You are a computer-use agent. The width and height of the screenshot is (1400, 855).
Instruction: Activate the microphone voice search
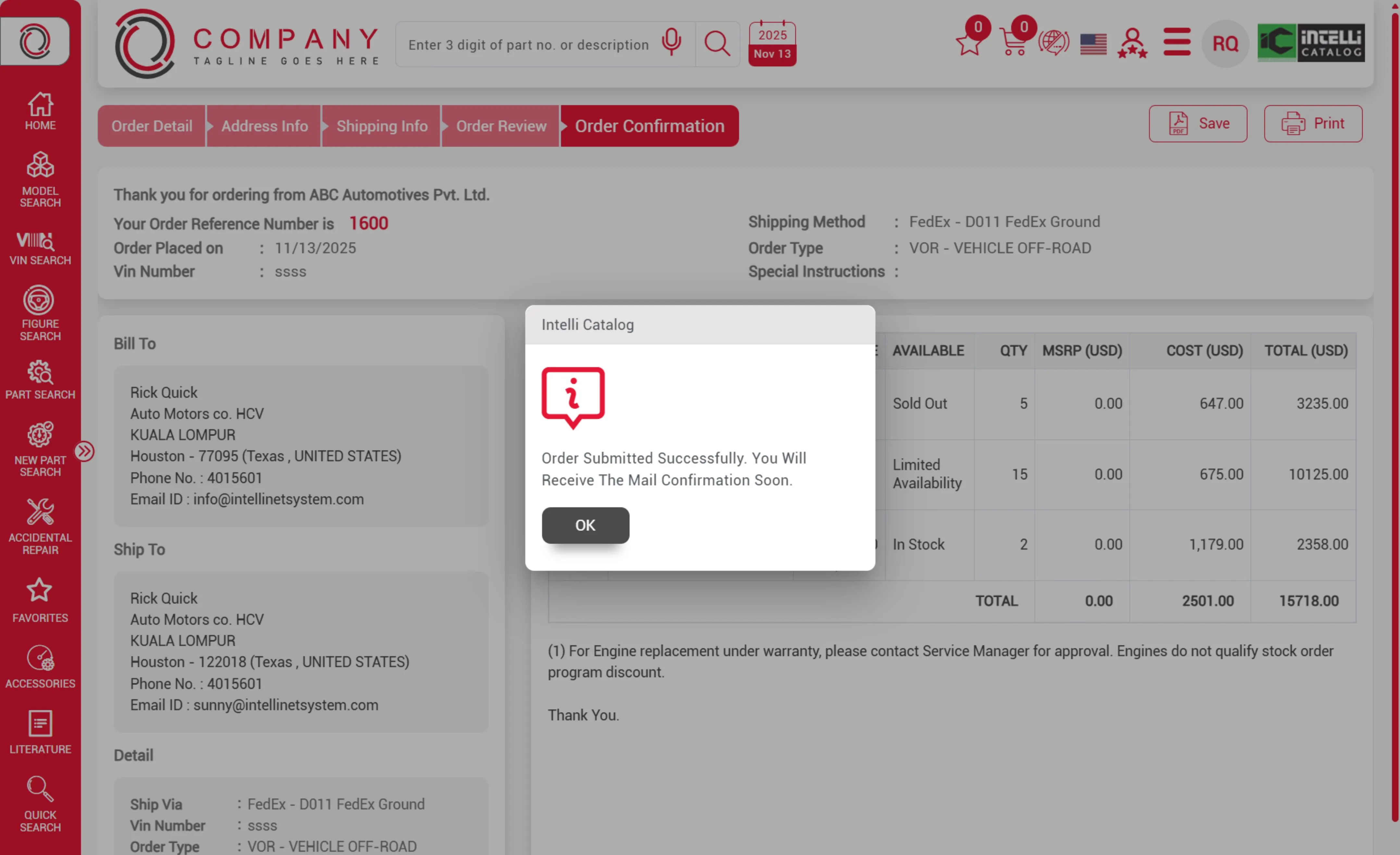tap(671, 44)
